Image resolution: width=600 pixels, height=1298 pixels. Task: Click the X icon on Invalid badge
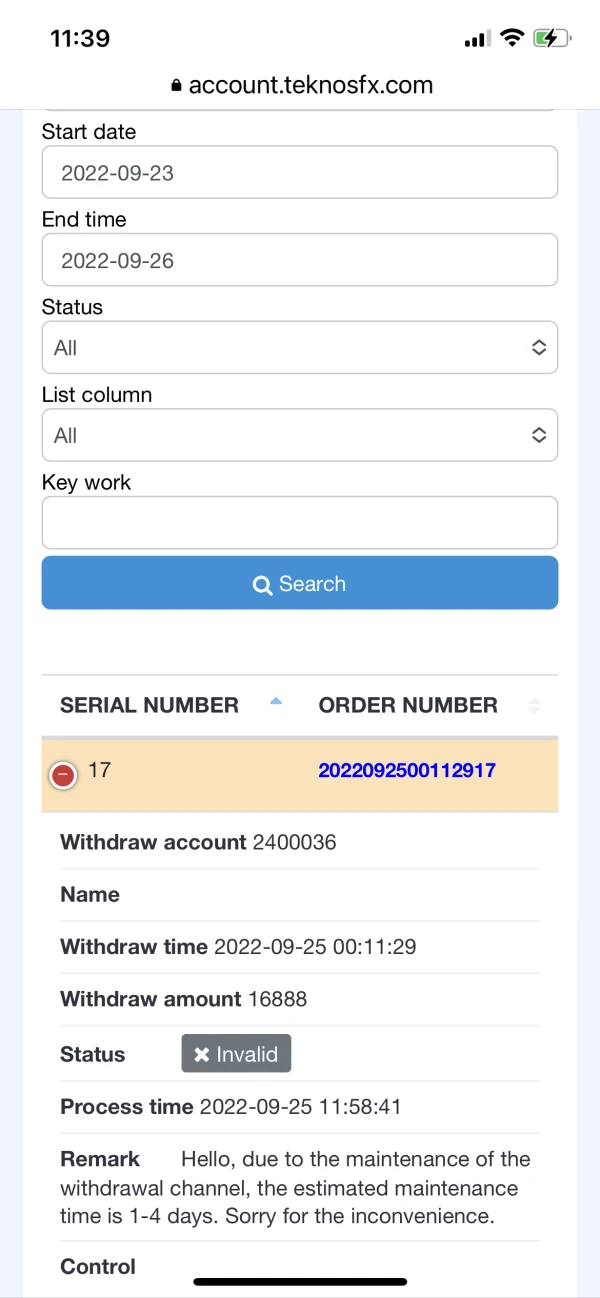pos(201,1054)
